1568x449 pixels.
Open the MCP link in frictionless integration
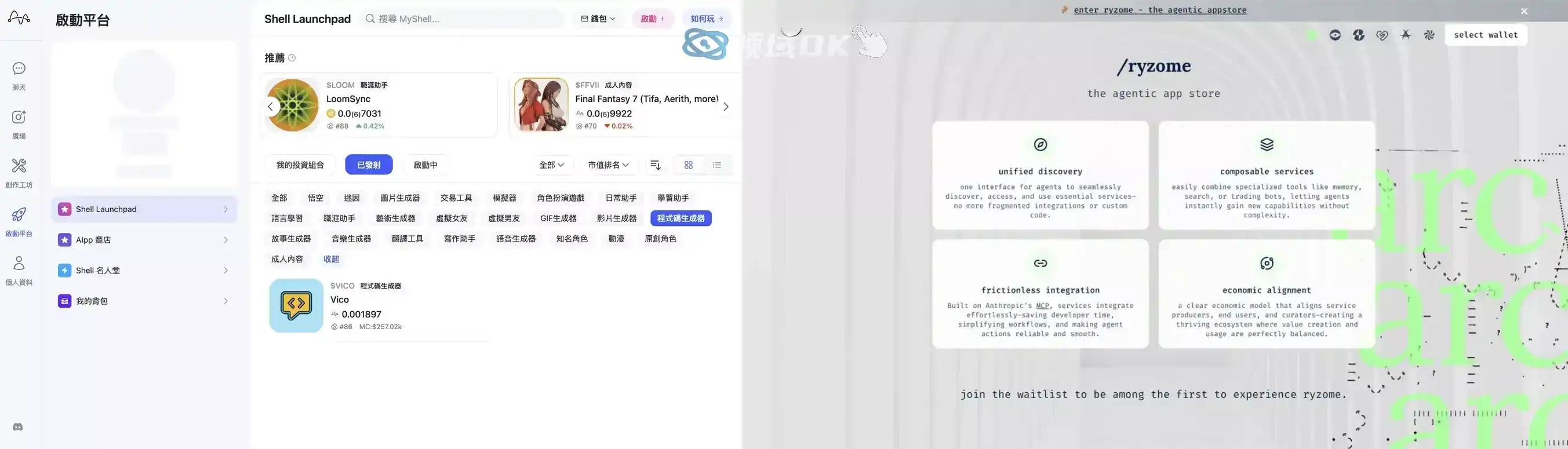1043,306
